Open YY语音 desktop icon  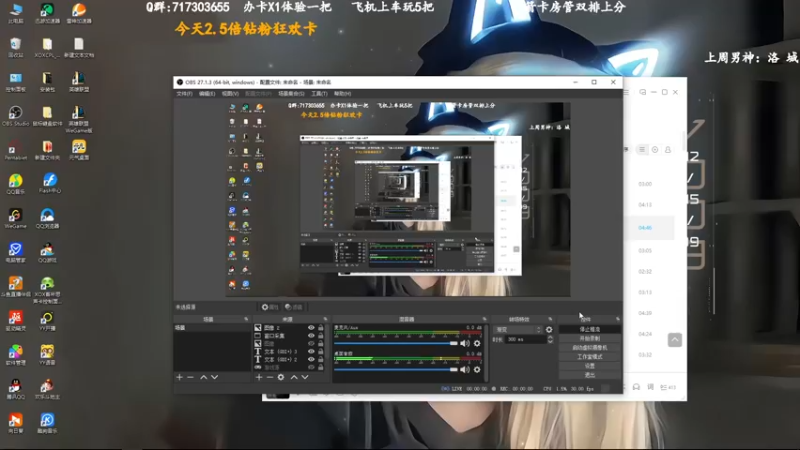click(x=47, y=355)
